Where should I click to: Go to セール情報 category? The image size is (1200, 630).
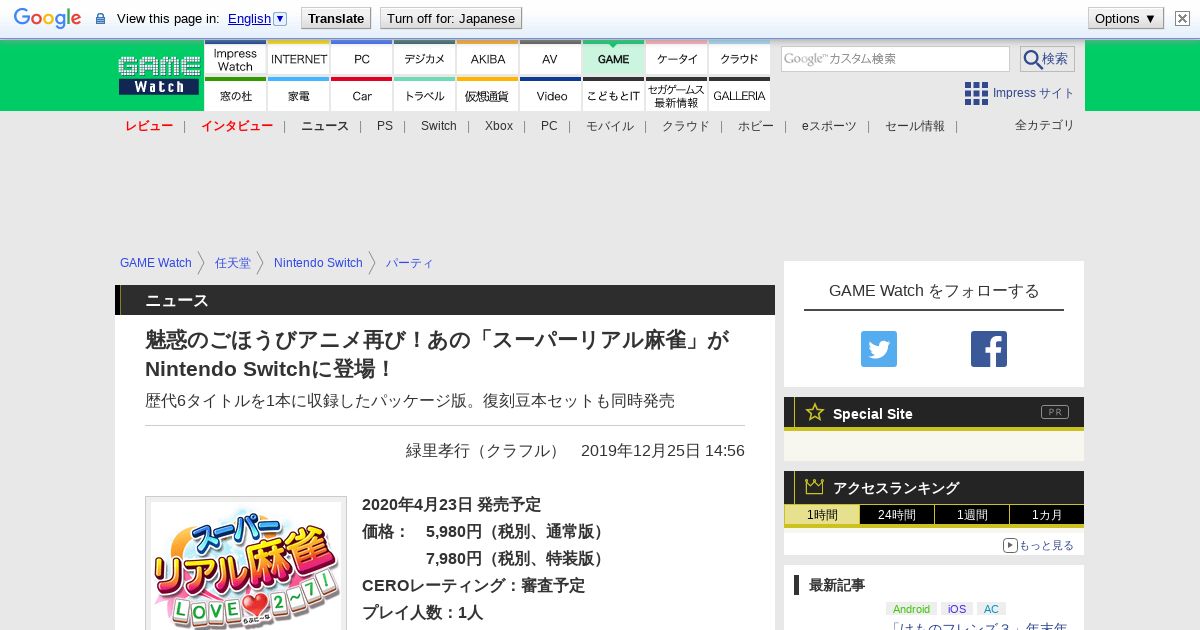click(915, 126)
